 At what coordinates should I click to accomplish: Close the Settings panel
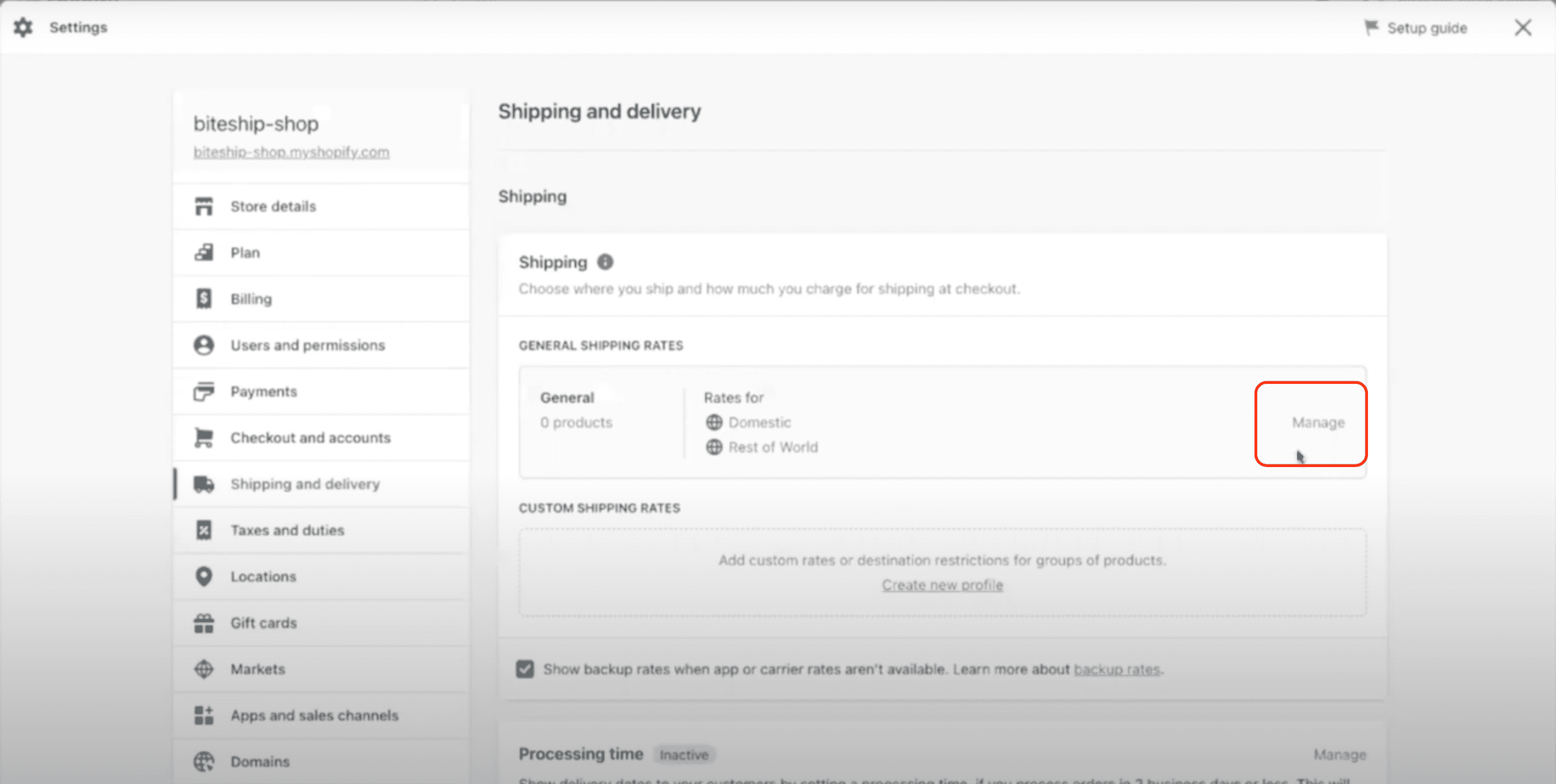click(x=1523, y=27)
